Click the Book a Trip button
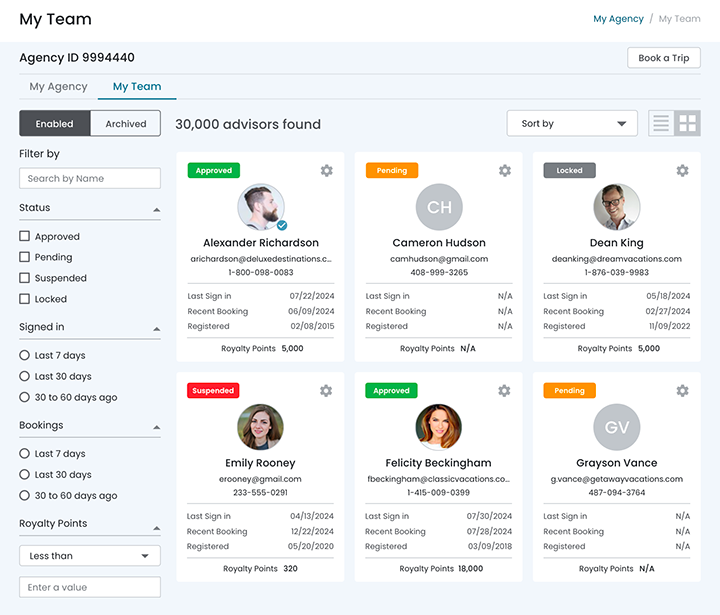720x615 pixels. 663,58
